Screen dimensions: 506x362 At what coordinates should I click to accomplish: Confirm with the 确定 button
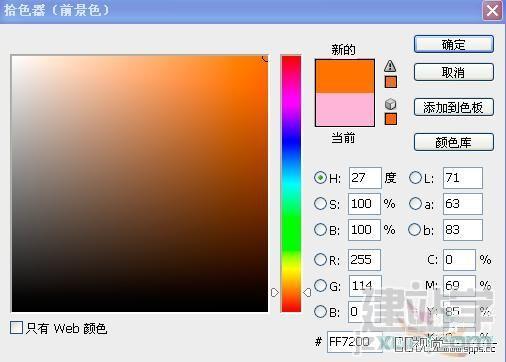pos(454,44)
